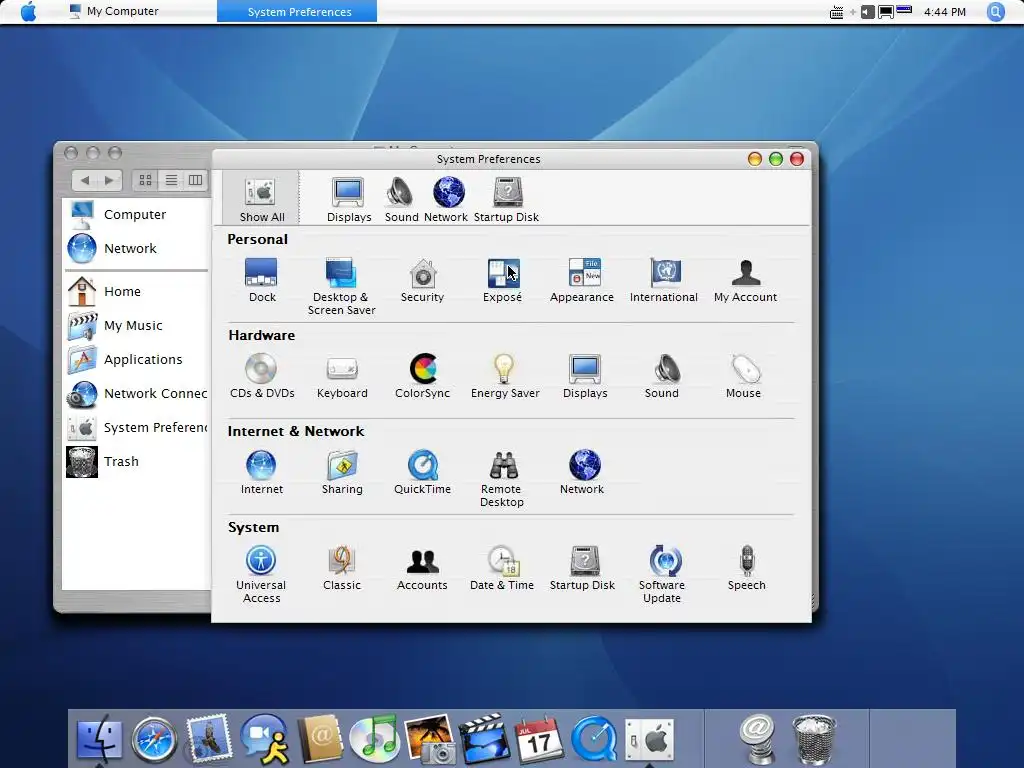Open Accounts preferences
The height and width of the screenshot is (768, 1024).
click(423, 568)
